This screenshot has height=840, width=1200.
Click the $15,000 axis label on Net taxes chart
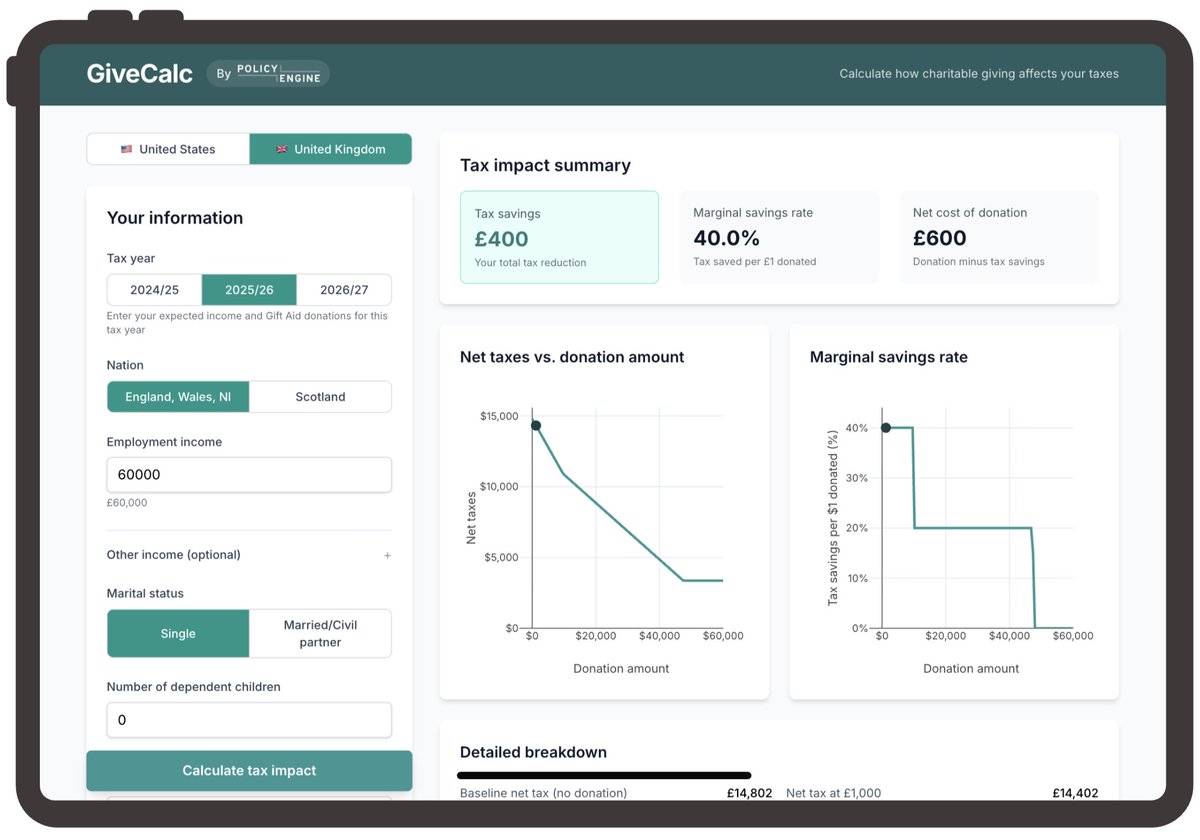tap(499, 416)
